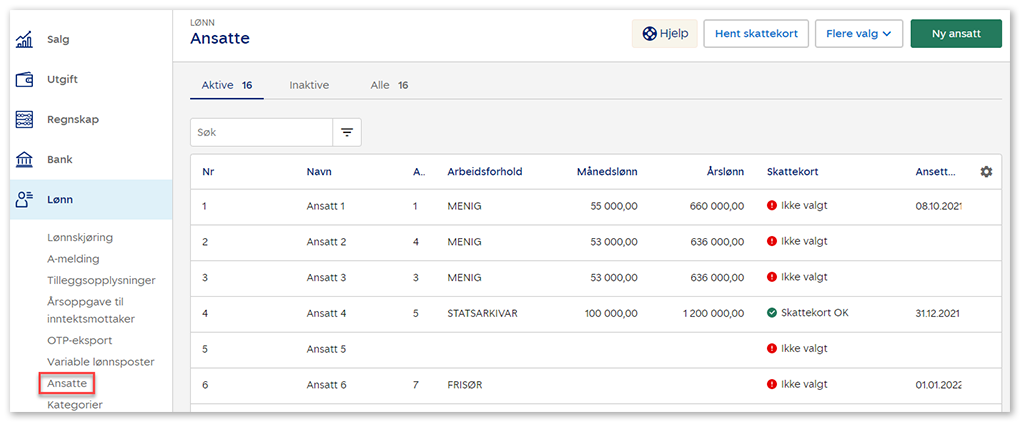This screenshot has width=1020, height=422.
Task: Click the Lønn person icon
Action: [x=24, y=200]
